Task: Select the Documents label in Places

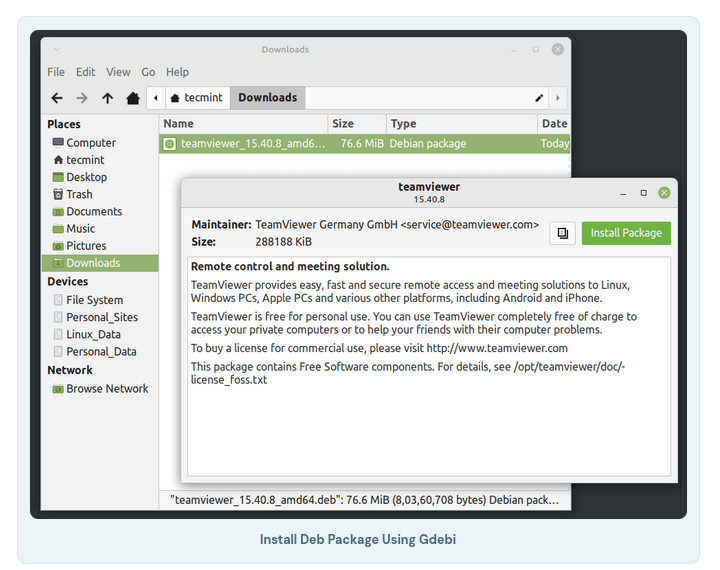Action: 94,211
